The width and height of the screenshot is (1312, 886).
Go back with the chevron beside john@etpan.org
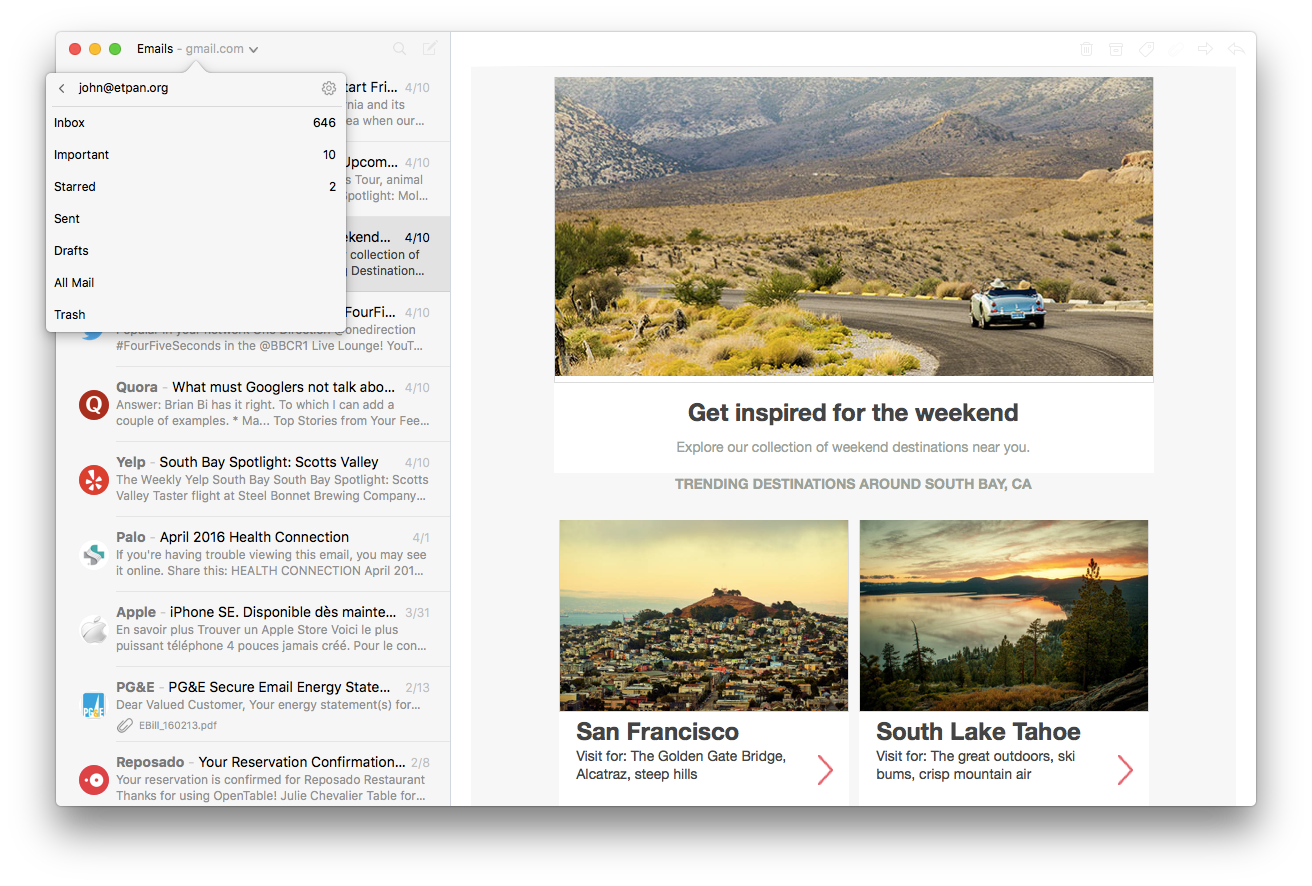tap(62, 88)
